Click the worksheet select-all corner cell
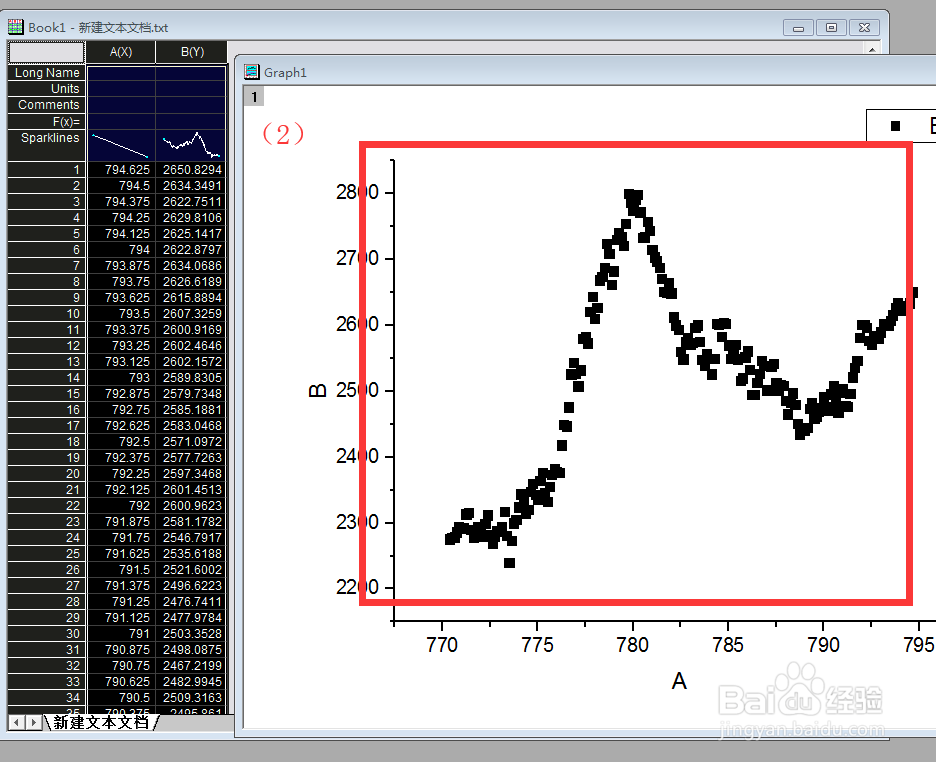Image resolution: width=936 pixels, height=762 pixels. click(47, 52)
